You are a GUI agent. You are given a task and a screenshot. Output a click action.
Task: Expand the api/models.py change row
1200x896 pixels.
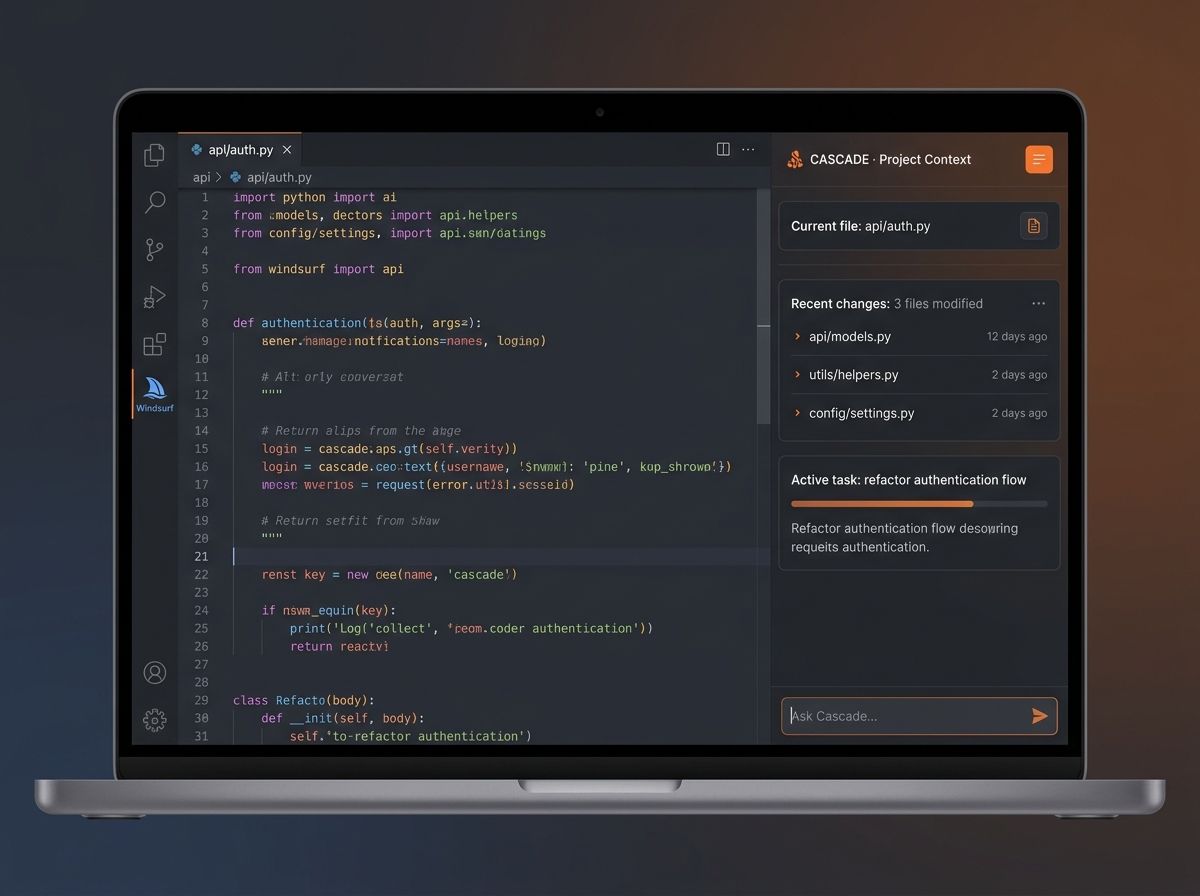[x=797, y=337]
